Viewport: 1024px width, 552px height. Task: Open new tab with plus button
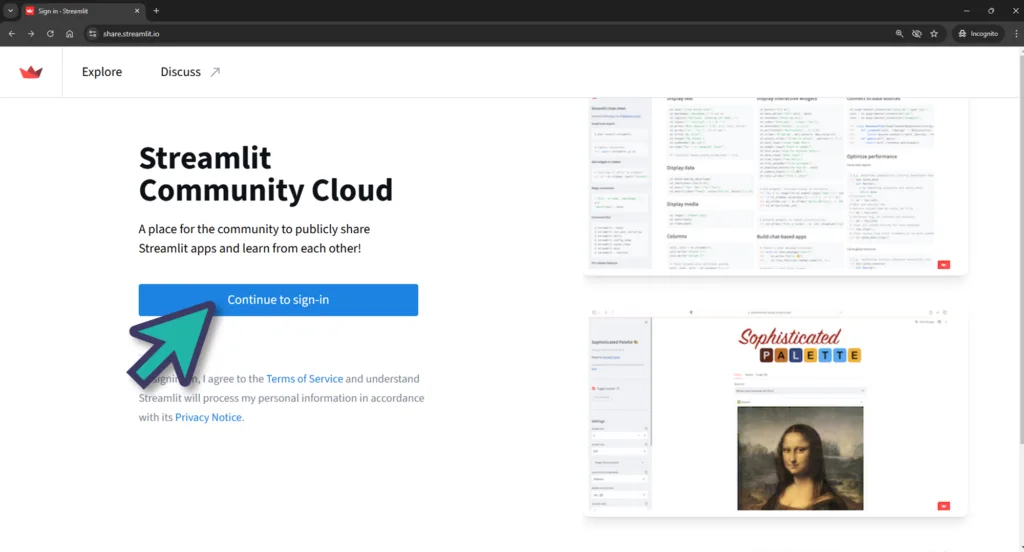tap(156, 10)
